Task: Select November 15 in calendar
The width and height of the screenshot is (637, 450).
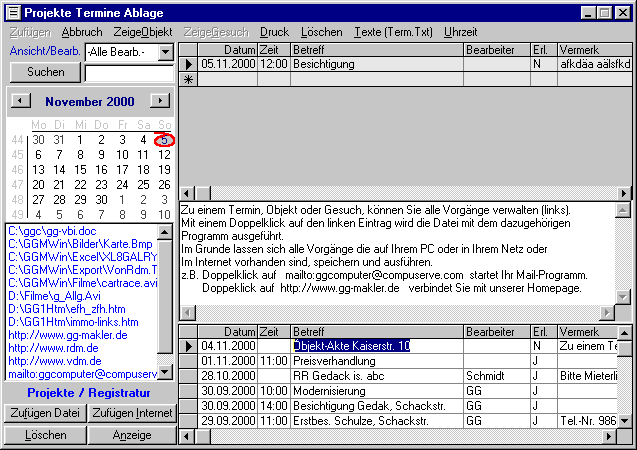Action: click(80, 170)
